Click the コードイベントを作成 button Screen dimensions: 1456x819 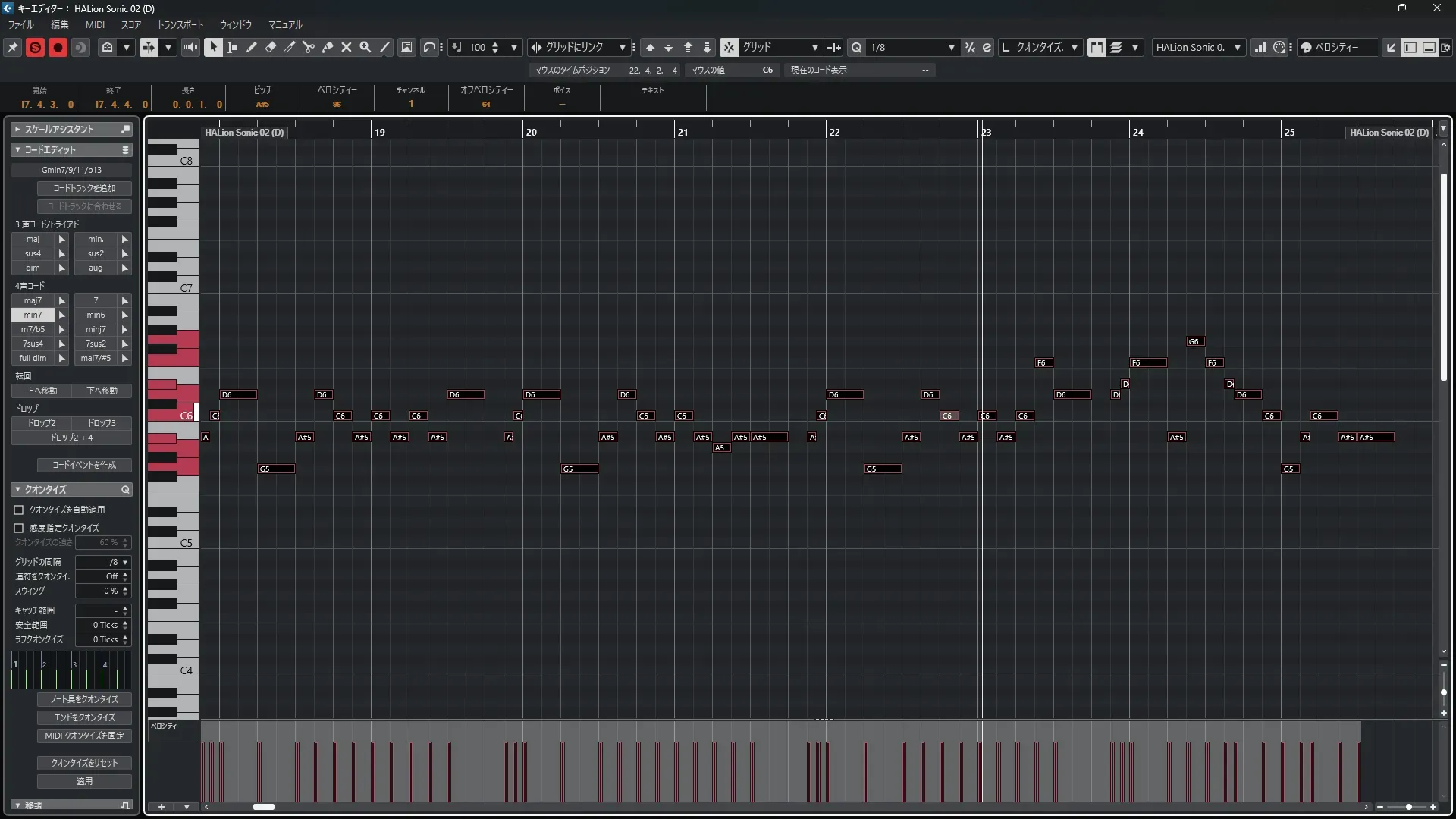pyautogui.click(x=84, y=465)
